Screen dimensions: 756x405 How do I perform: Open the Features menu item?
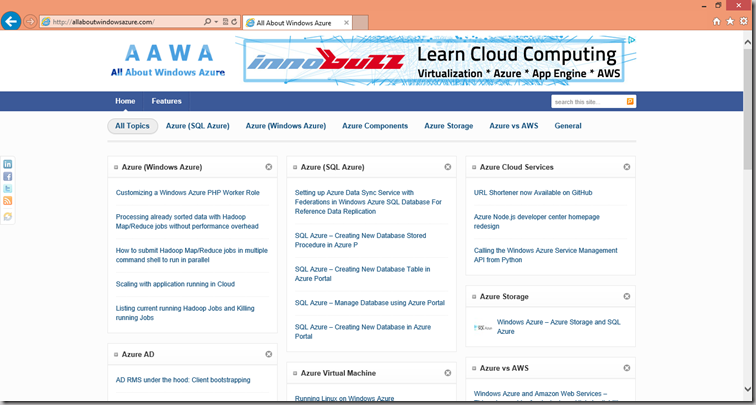pos(166,101)
